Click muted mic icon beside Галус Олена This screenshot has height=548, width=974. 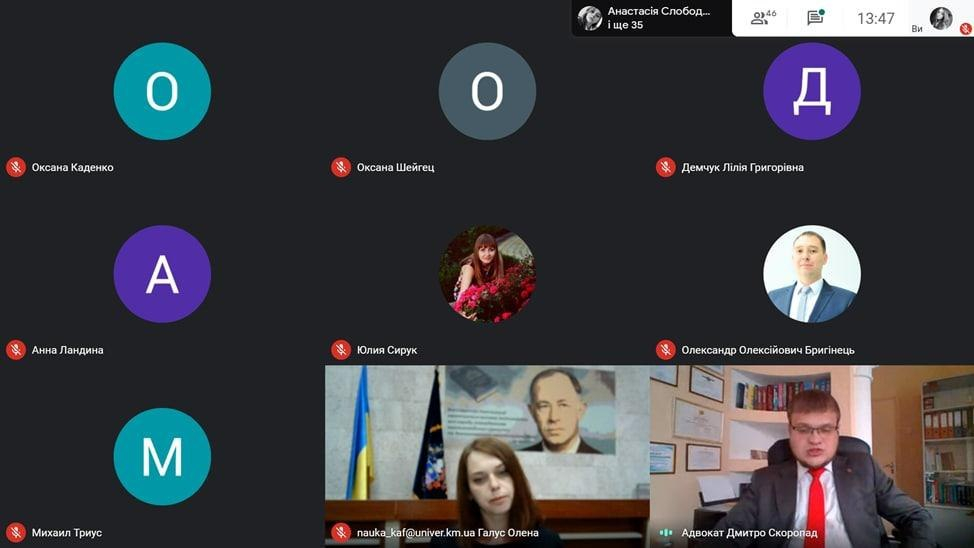pyautogui.click(x=341, y=532)
